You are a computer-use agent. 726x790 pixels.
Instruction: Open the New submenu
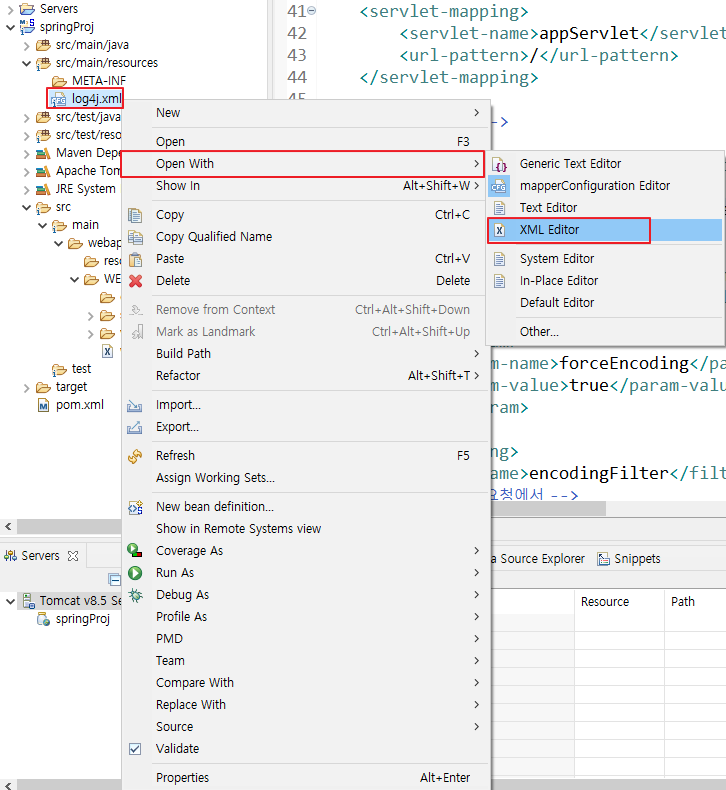coord(305,113)
